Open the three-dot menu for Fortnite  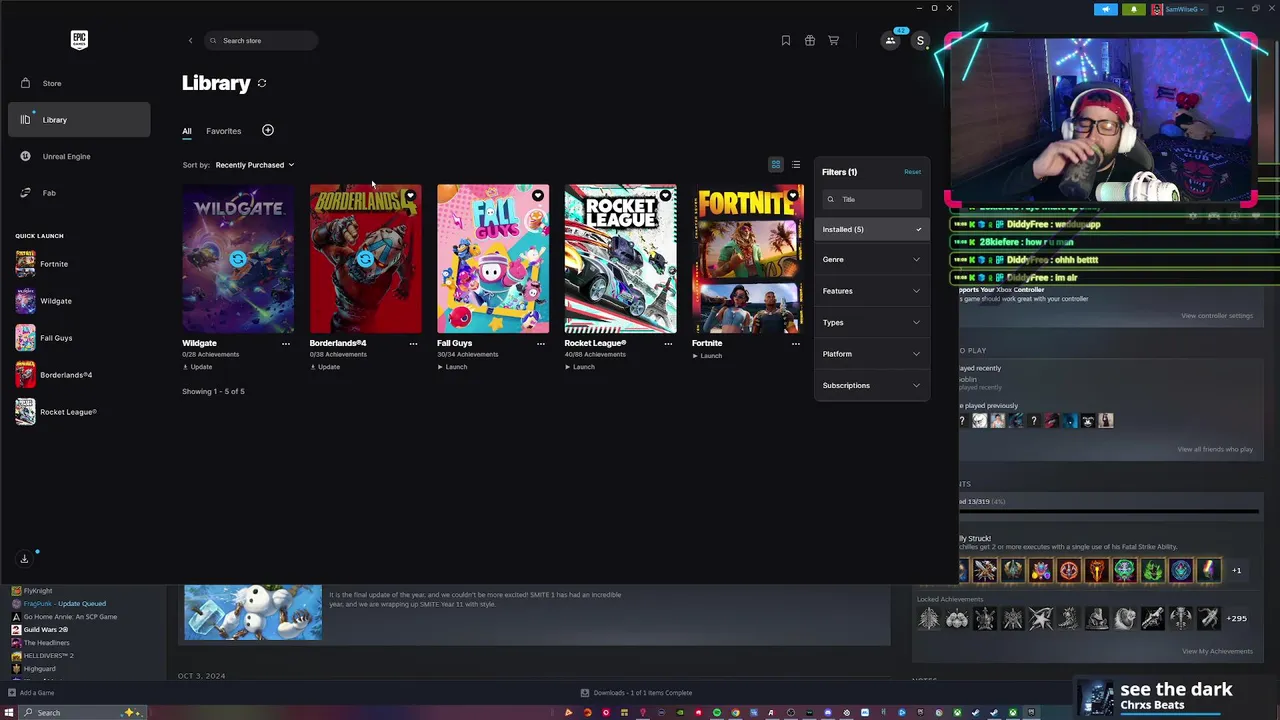pos(796,344)
